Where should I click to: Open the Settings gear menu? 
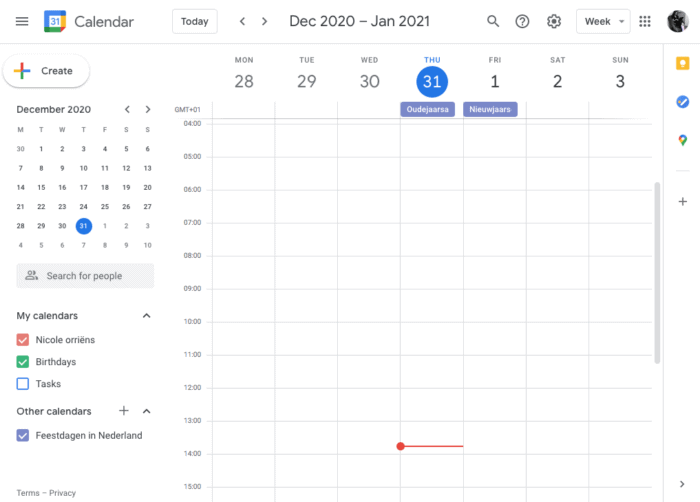(554, 21)
